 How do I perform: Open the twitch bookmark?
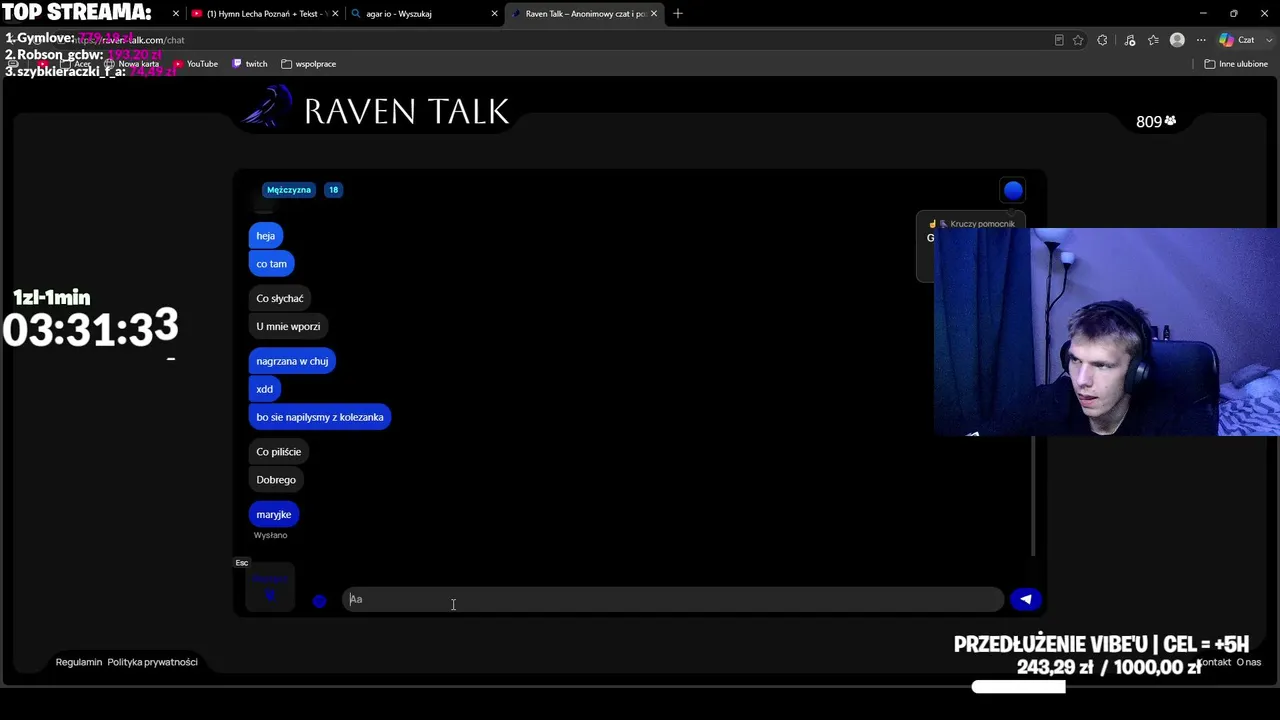coord(250,64)
